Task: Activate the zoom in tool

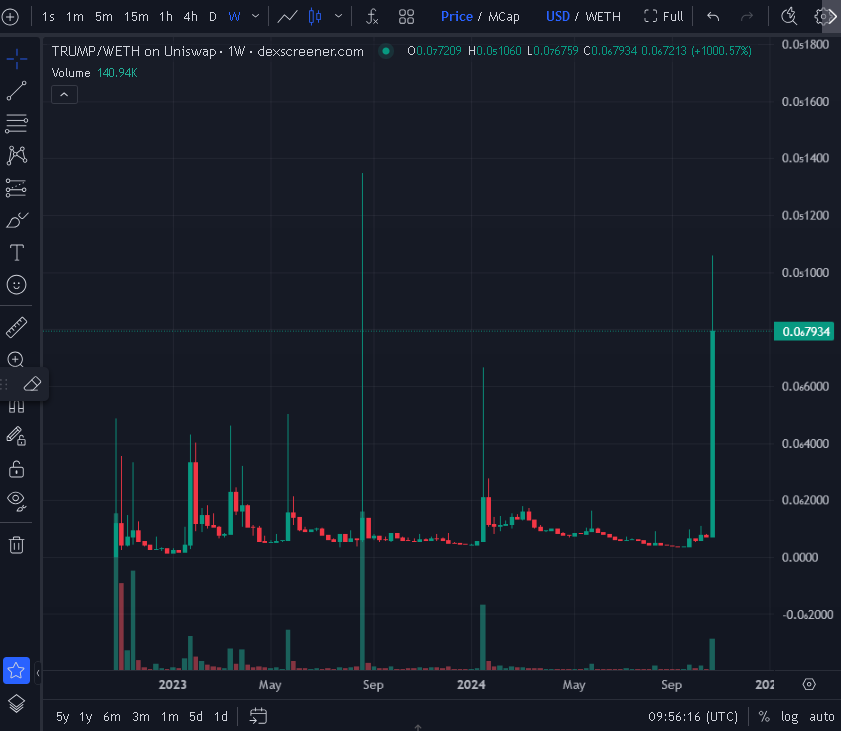Action: tap(16, 359)
